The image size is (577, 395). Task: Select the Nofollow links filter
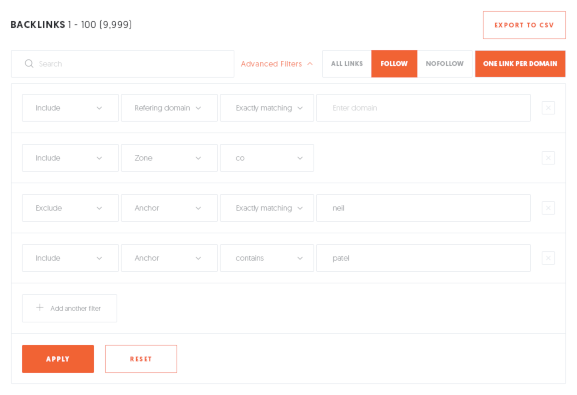pyautogui.click(x=445, y=64)
